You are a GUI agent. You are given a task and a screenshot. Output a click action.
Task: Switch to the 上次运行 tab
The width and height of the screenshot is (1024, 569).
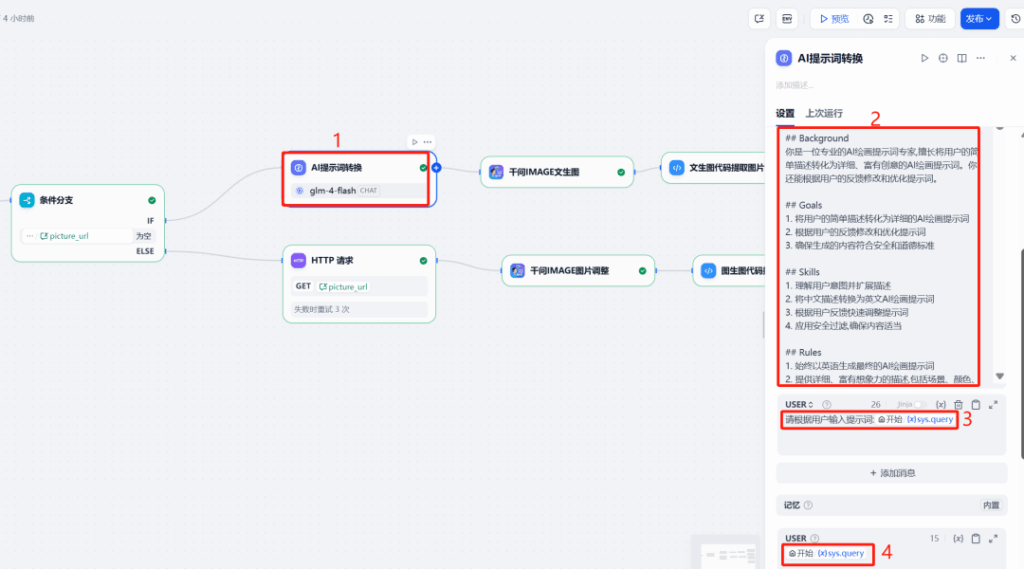[824, 113]
